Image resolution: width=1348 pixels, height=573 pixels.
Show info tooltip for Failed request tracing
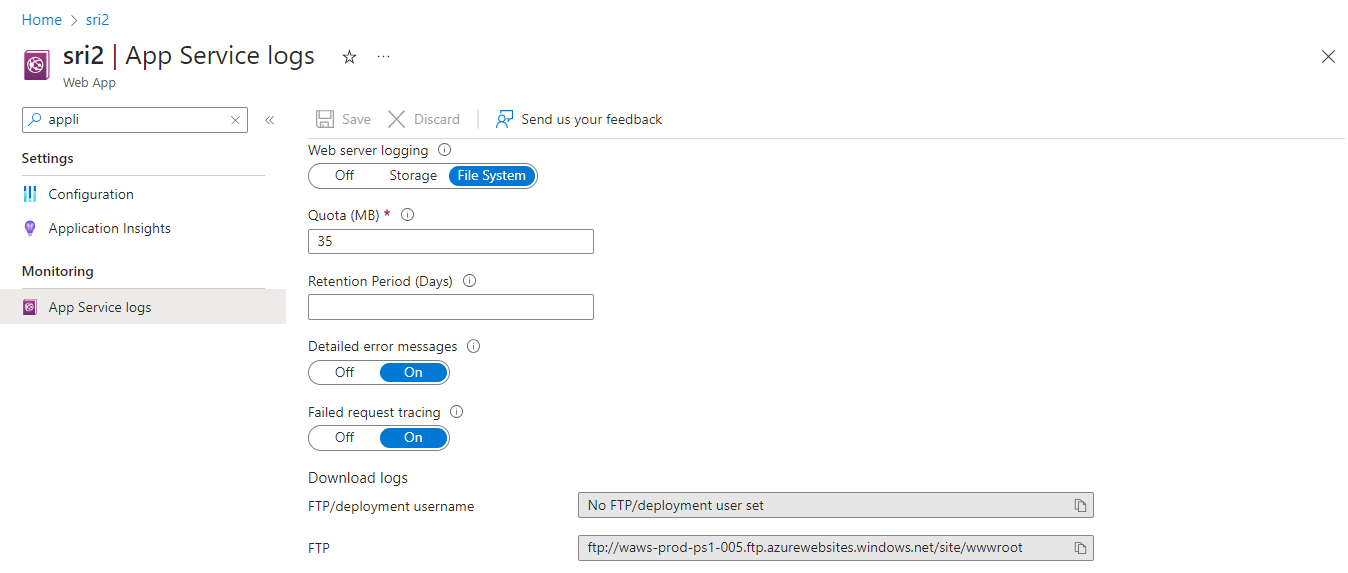(x=457, y=412)
